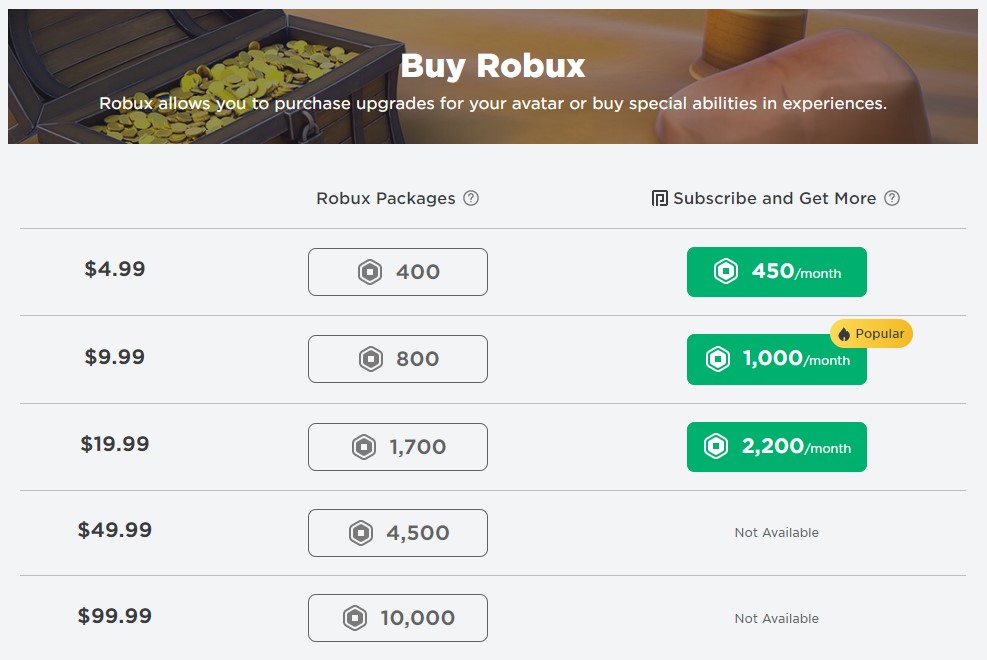The height and width of the screenshot is (660, 987).
Task: Select the 1,700 Robux package button
Action: (398, 447)
